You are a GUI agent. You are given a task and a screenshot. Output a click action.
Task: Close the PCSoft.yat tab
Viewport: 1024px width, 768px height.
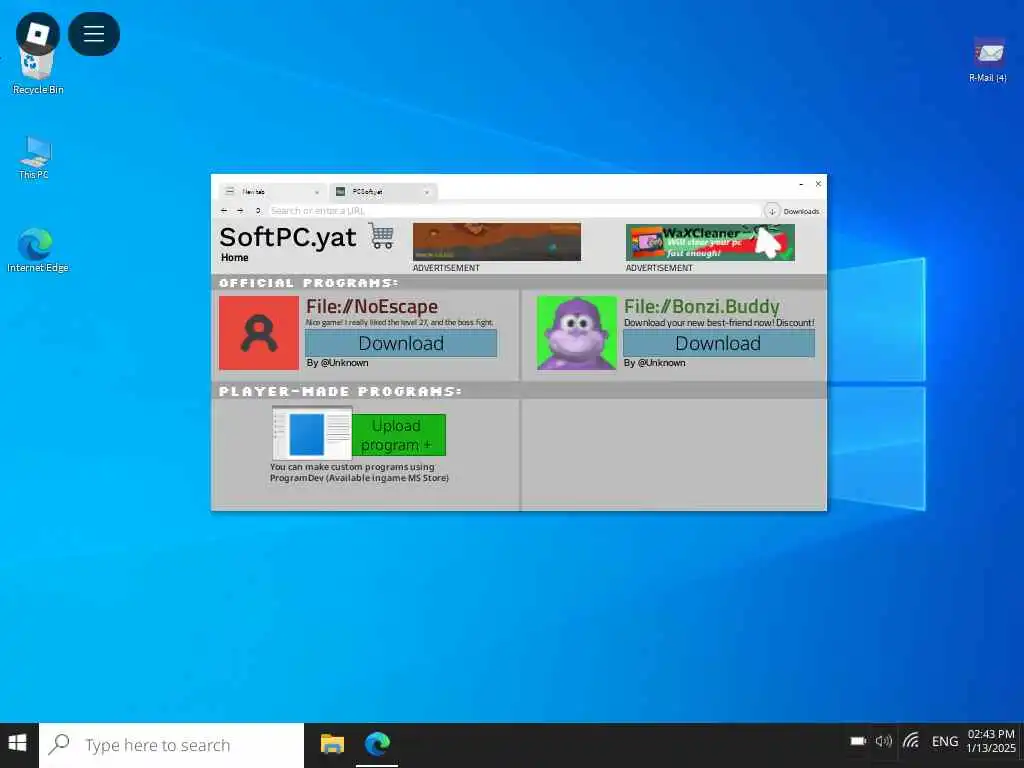click(427, 192)
